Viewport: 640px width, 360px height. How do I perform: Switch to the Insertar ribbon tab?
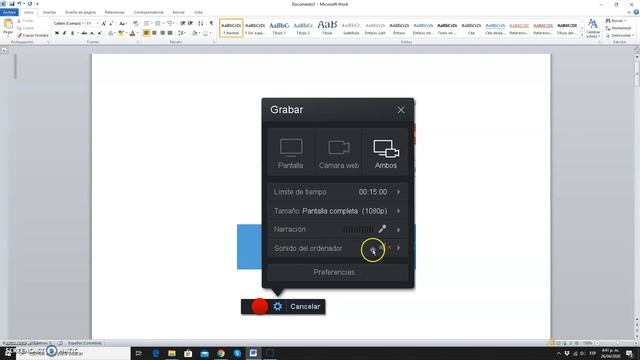pos(49,12)
